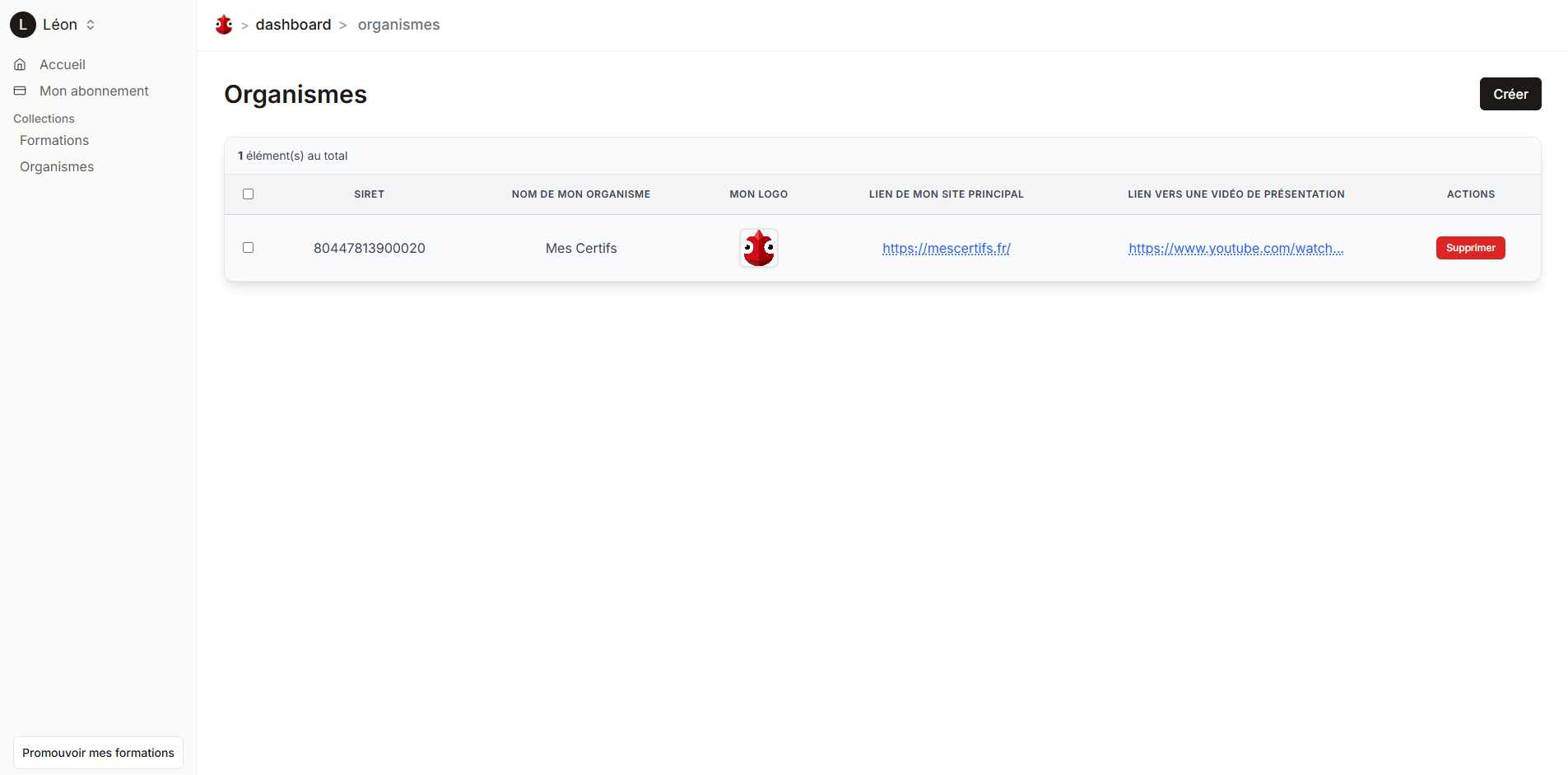Click the round L avatar icon

point(22,25)
